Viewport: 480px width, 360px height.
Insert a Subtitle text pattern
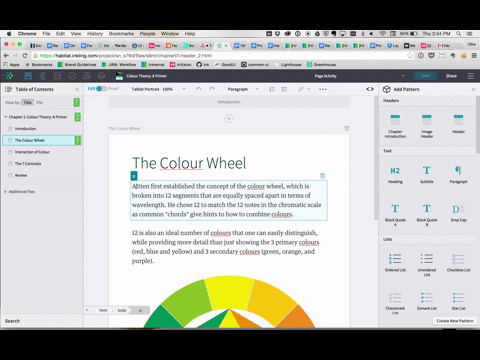(427, 175)
